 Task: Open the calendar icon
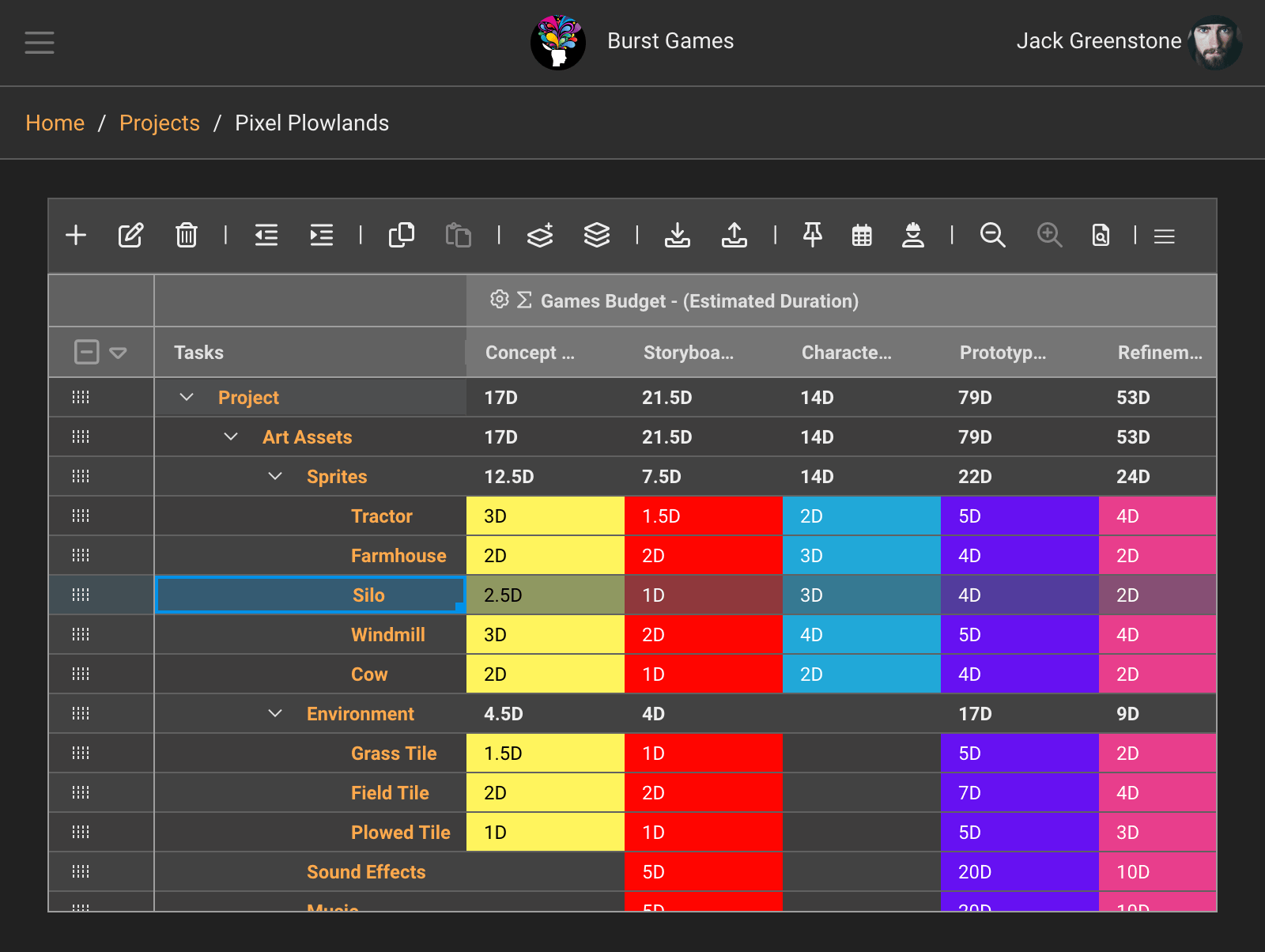(x=862, y=235)
